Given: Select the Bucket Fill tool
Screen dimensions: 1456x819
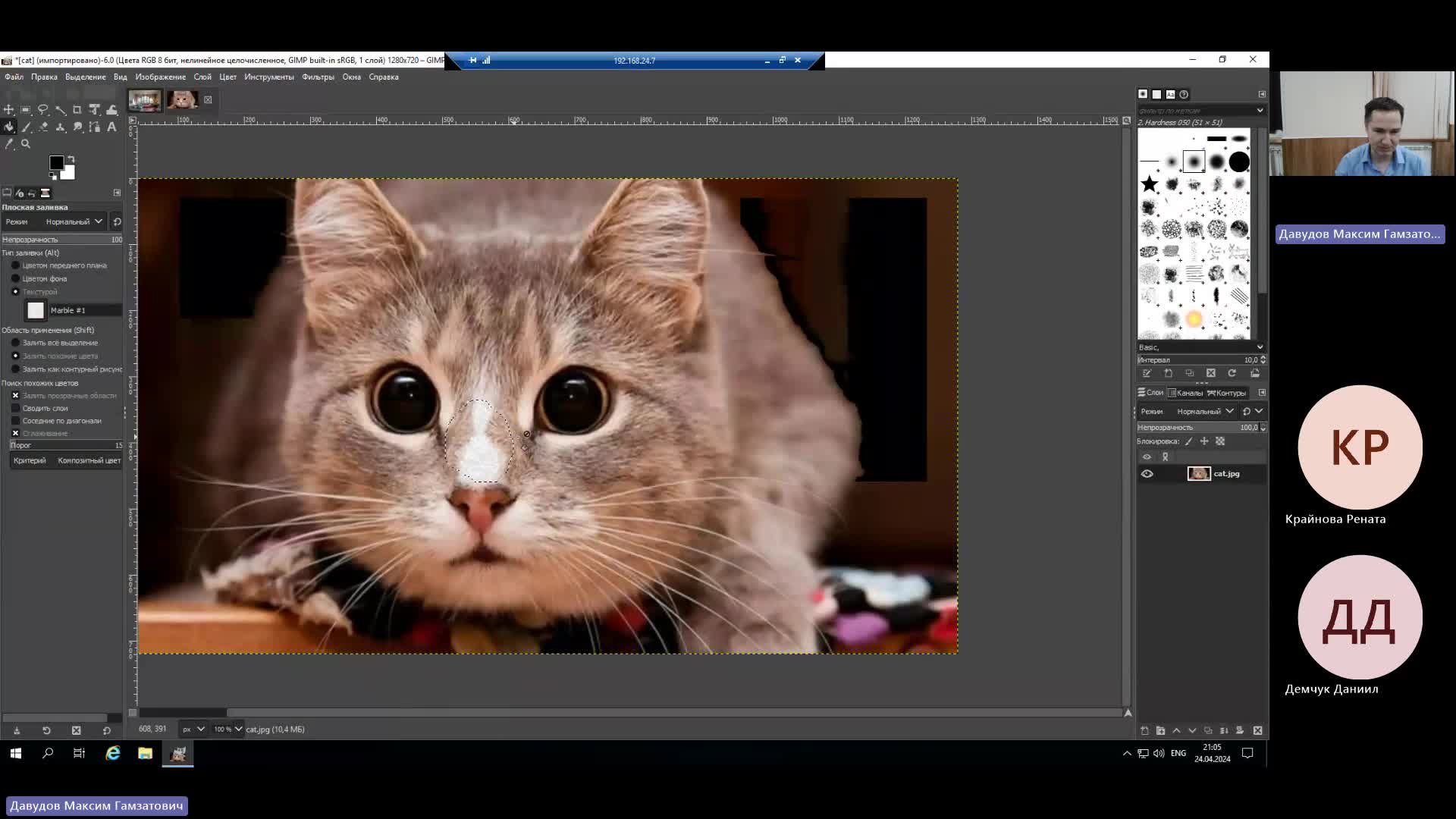Looking at the screenshot, I should point(8,127).
